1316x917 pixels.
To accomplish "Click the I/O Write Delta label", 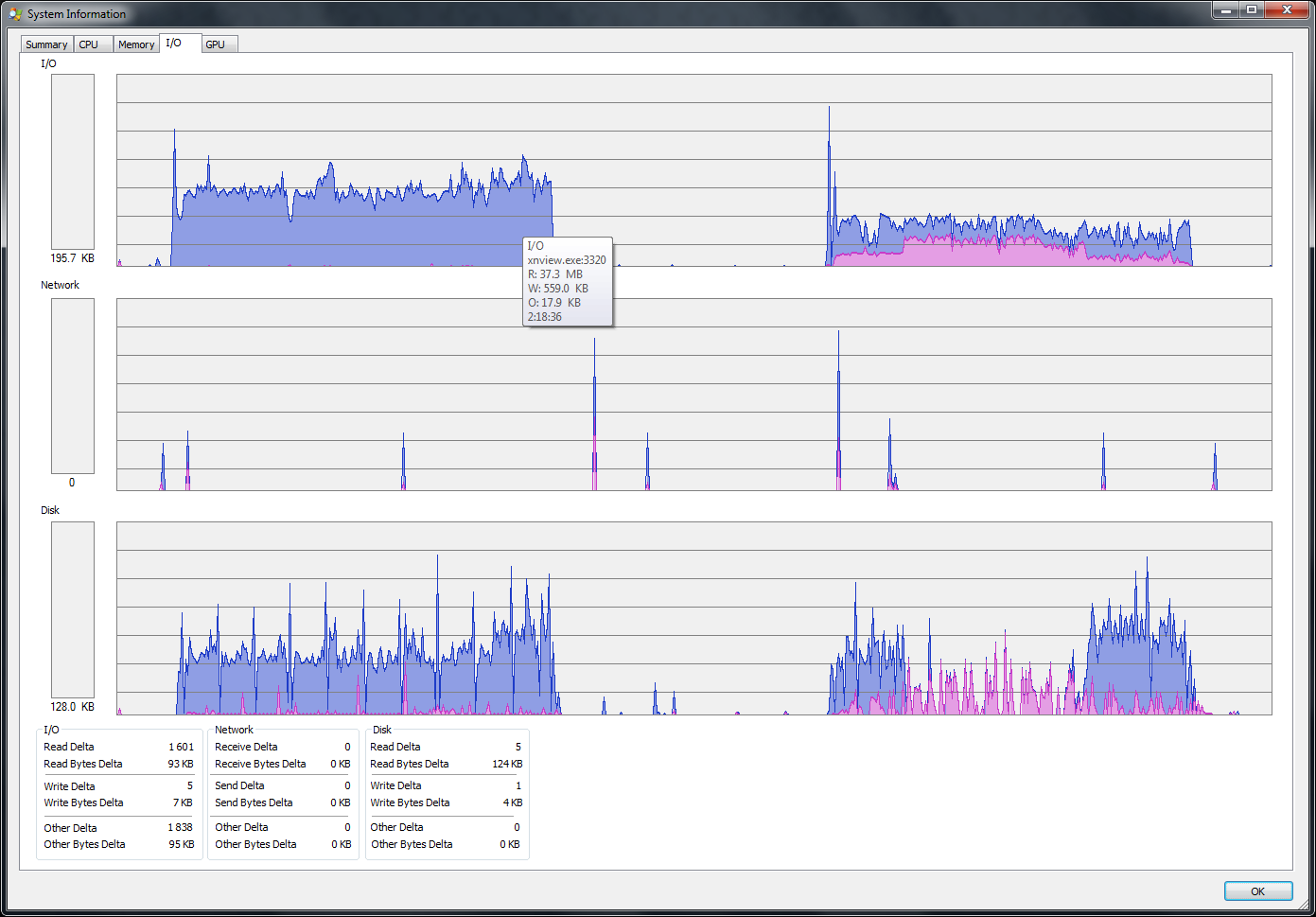I will pos(69,786).
